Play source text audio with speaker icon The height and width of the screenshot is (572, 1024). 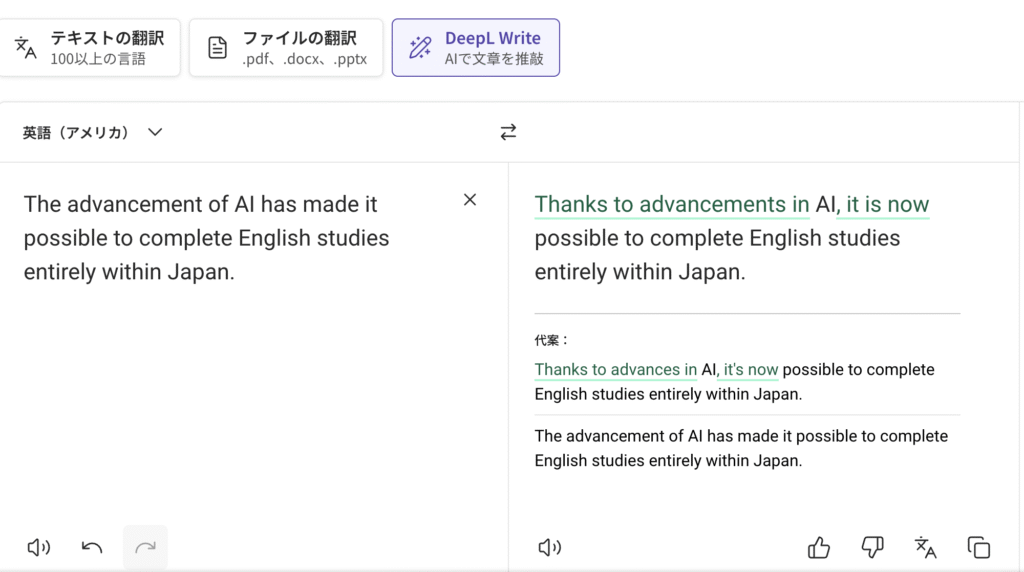(39, 547)
